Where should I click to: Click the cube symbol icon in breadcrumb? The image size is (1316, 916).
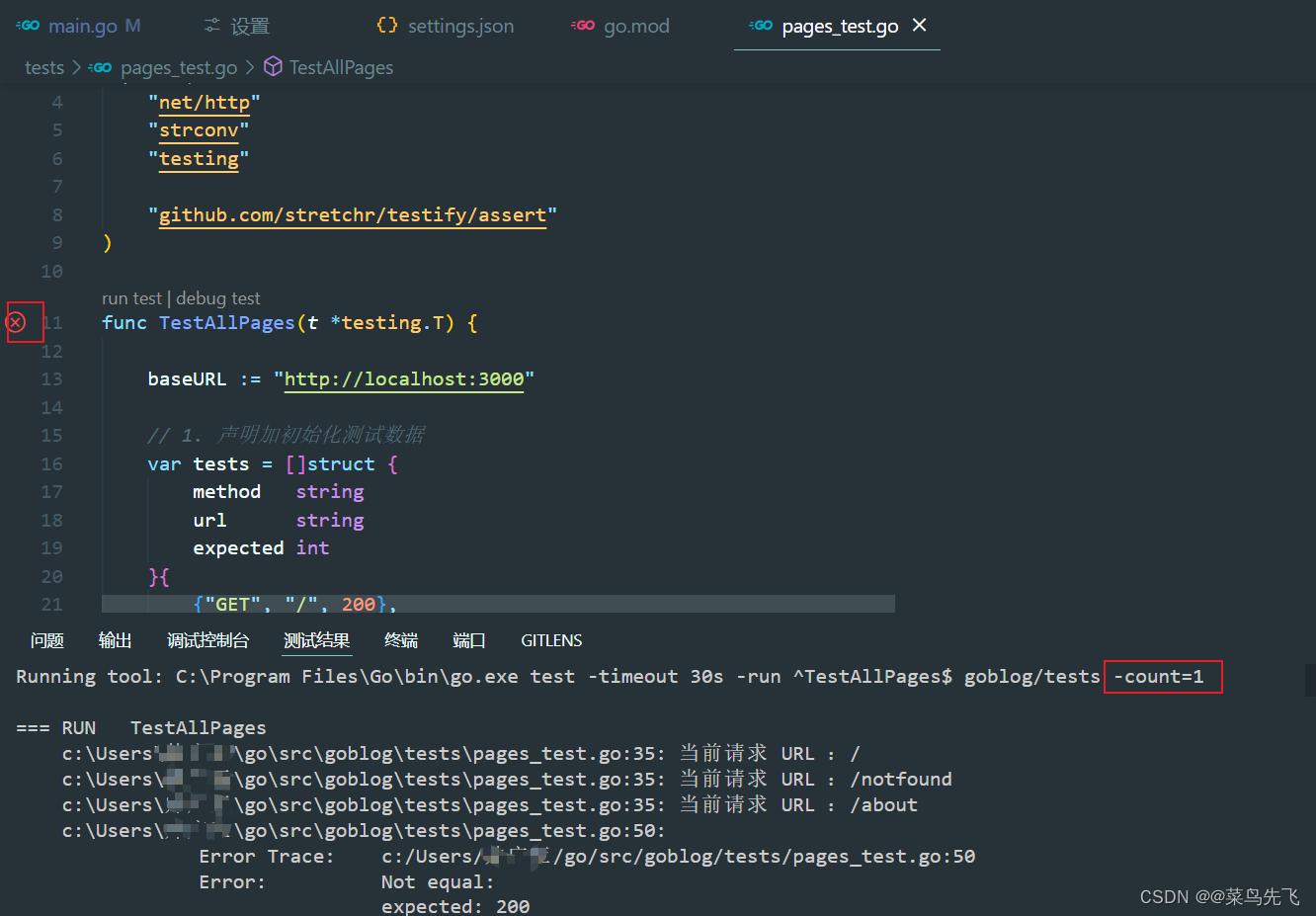pos(273,67)
